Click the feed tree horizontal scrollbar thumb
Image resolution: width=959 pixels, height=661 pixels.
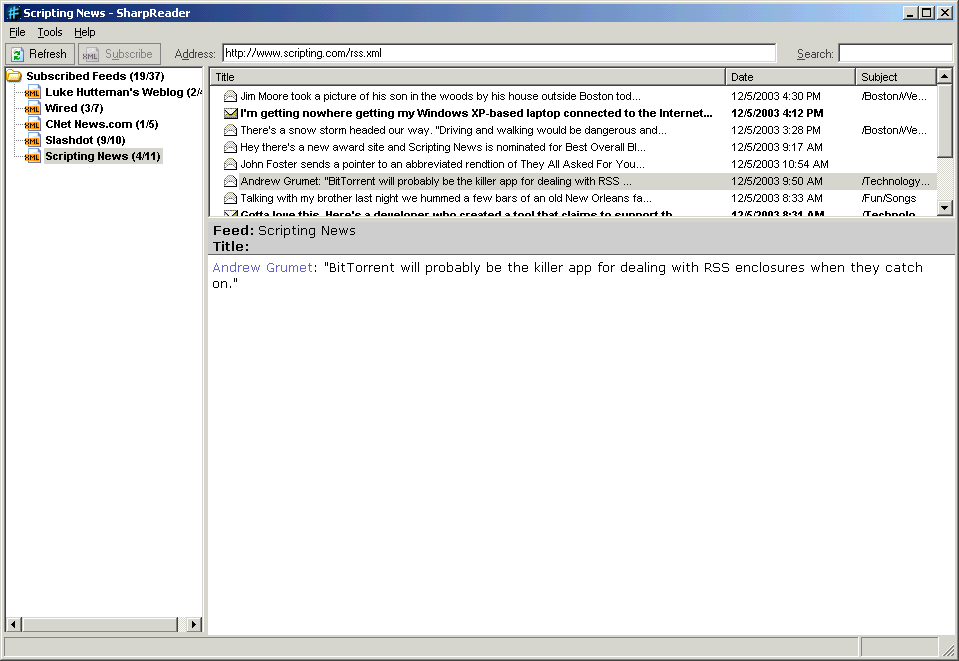point(100,624)
